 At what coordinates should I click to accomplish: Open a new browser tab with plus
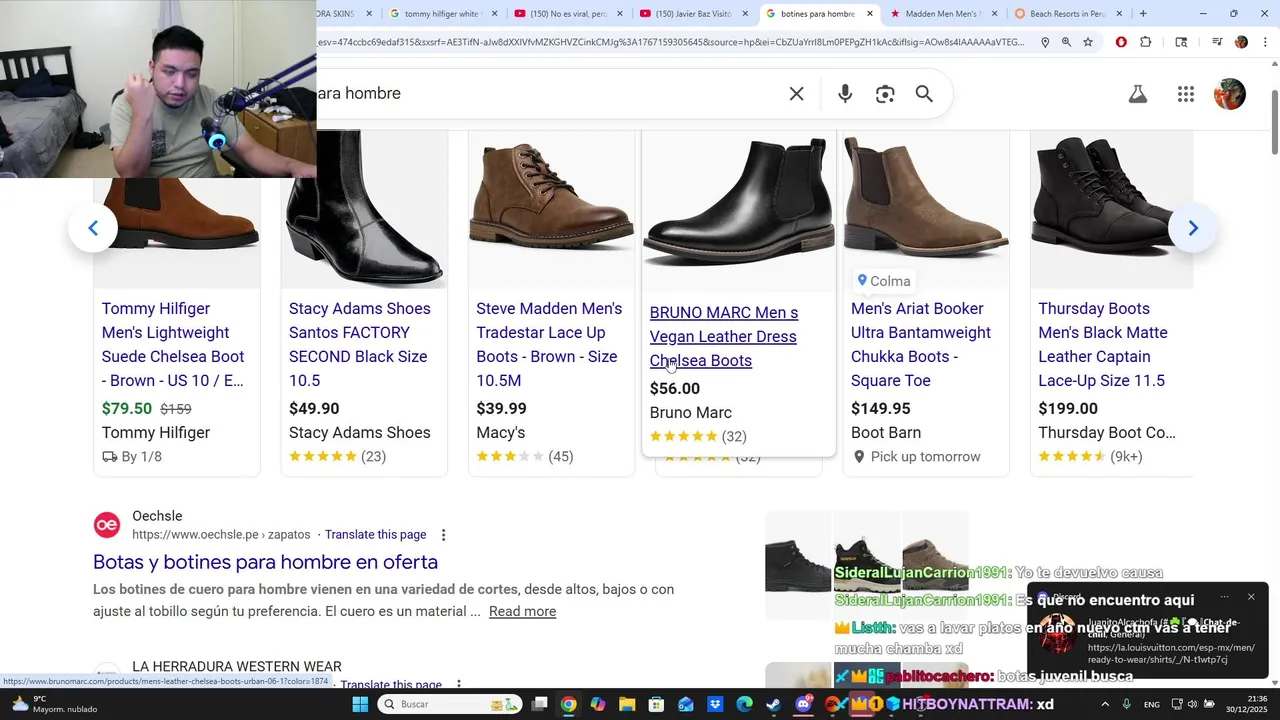point(1143,14)
